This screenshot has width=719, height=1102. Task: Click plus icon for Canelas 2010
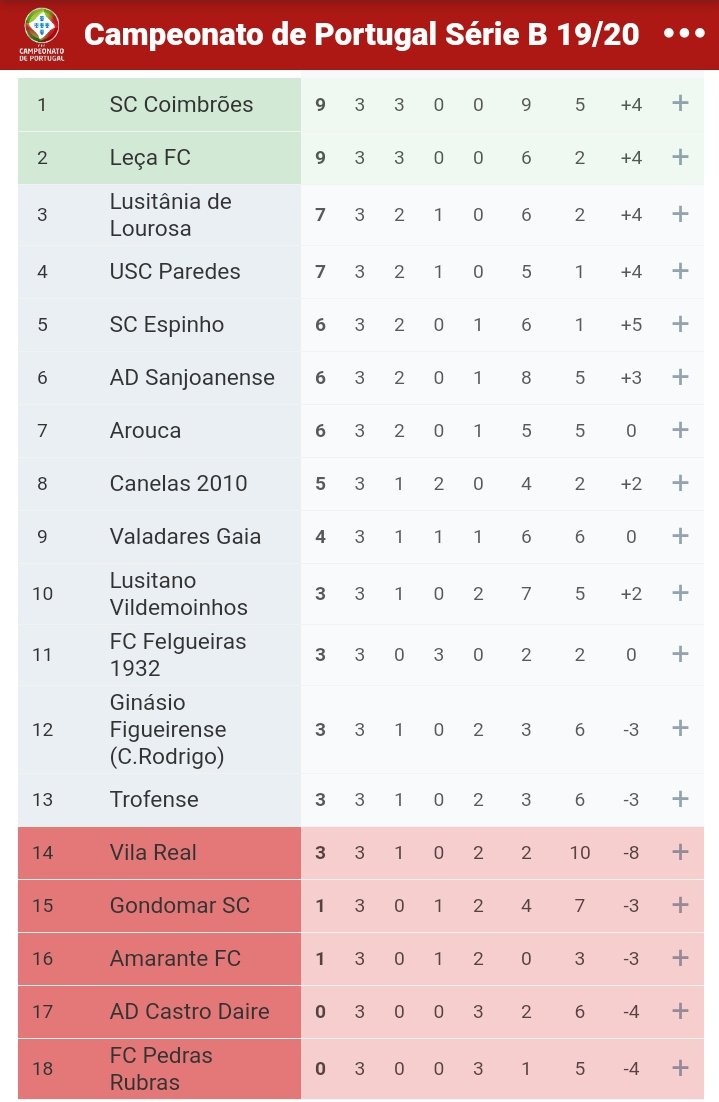pos(680,483)
